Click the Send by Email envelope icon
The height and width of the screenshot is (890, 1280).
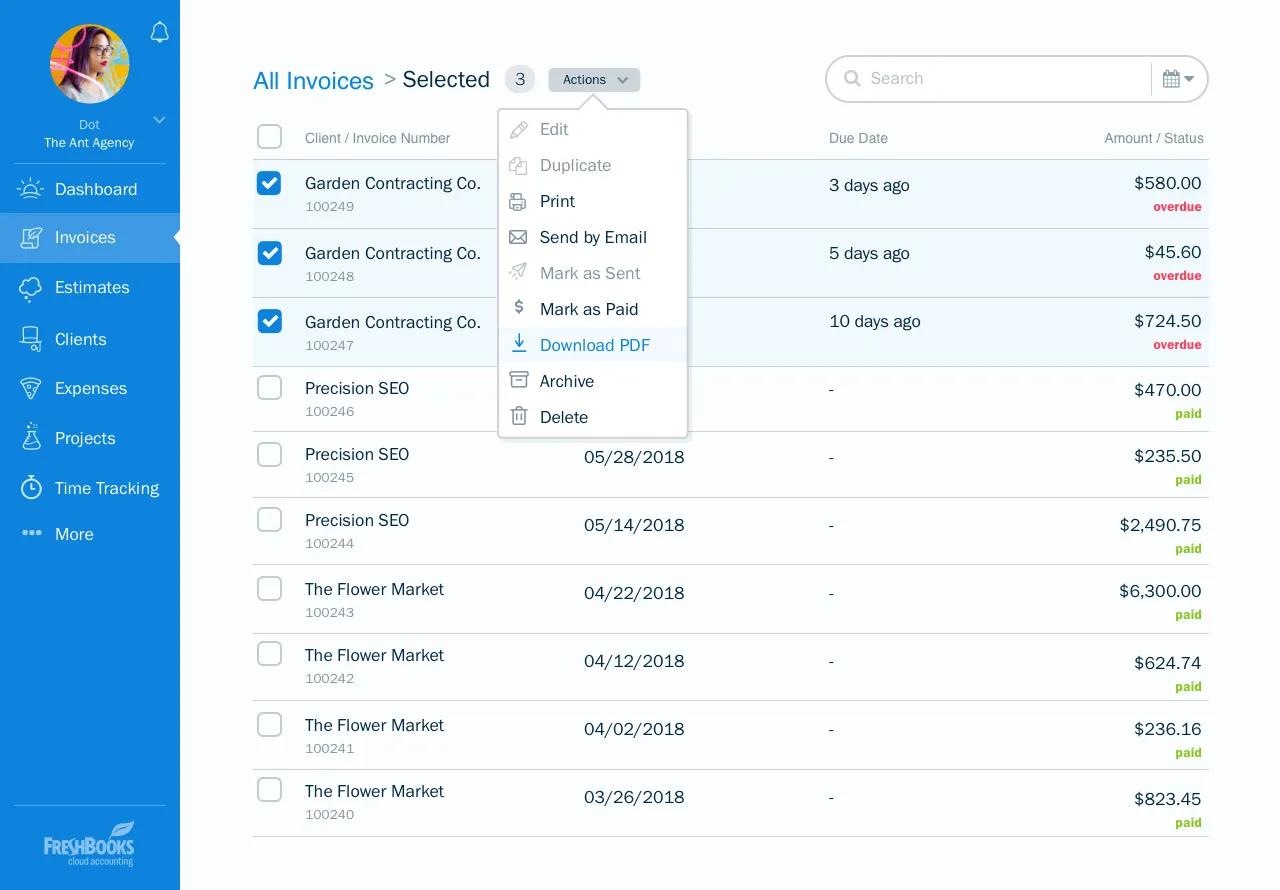(x=518, y=237)
